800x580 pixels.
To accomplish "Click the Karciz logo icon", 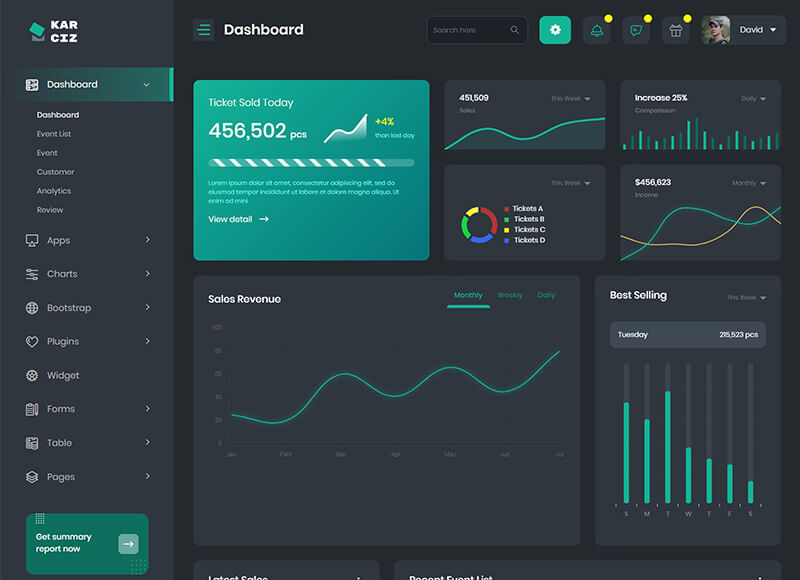I will (x=37, y=31).
